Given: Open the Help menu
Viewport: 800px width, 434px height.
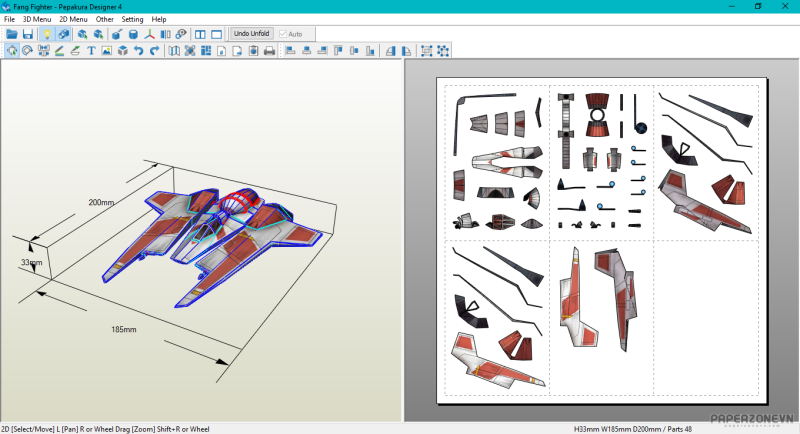Looking at the screenshot, I should coord(159,19).
